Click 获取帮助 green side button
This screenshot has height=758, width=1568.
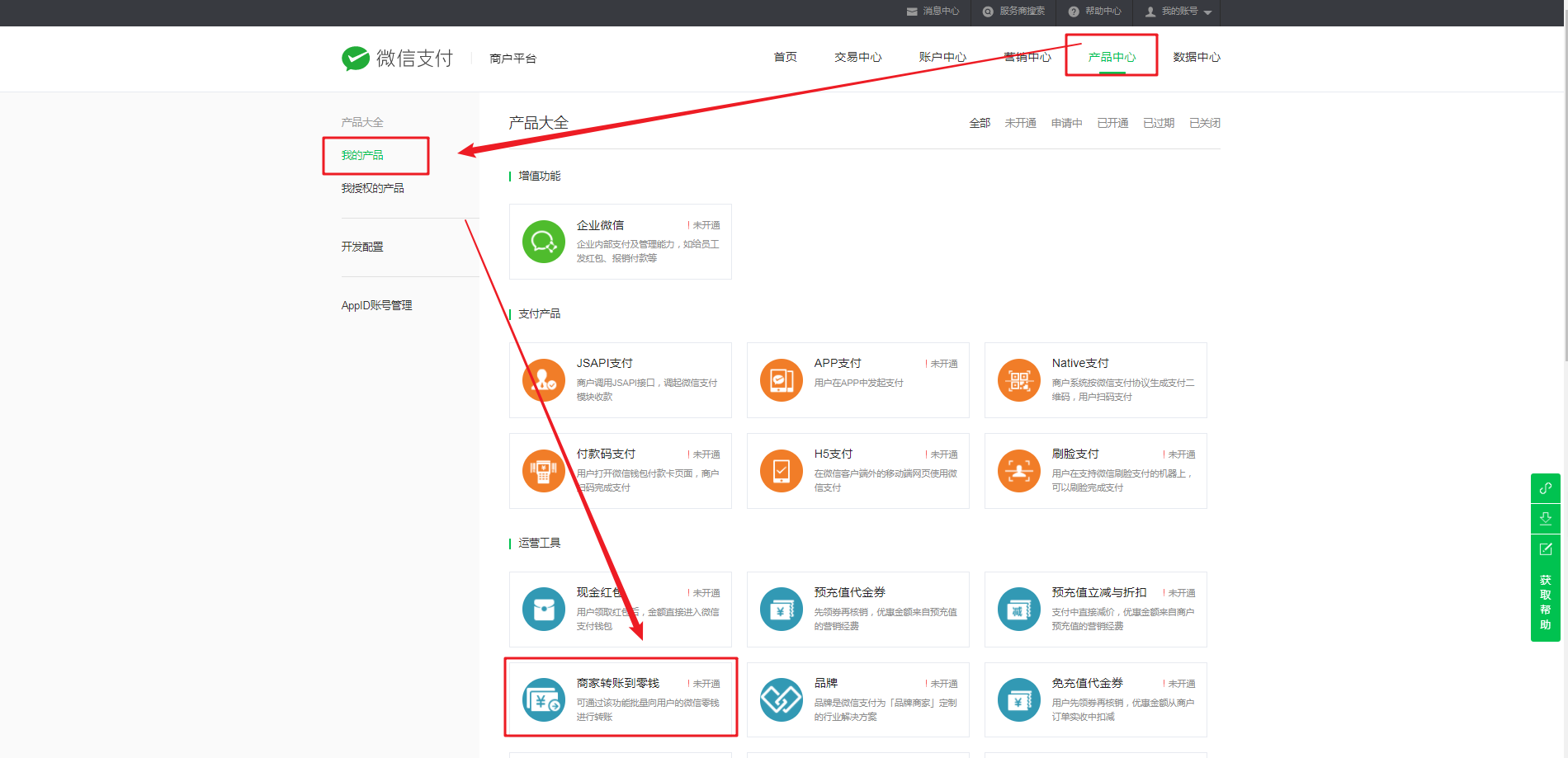click(1546, 602)
